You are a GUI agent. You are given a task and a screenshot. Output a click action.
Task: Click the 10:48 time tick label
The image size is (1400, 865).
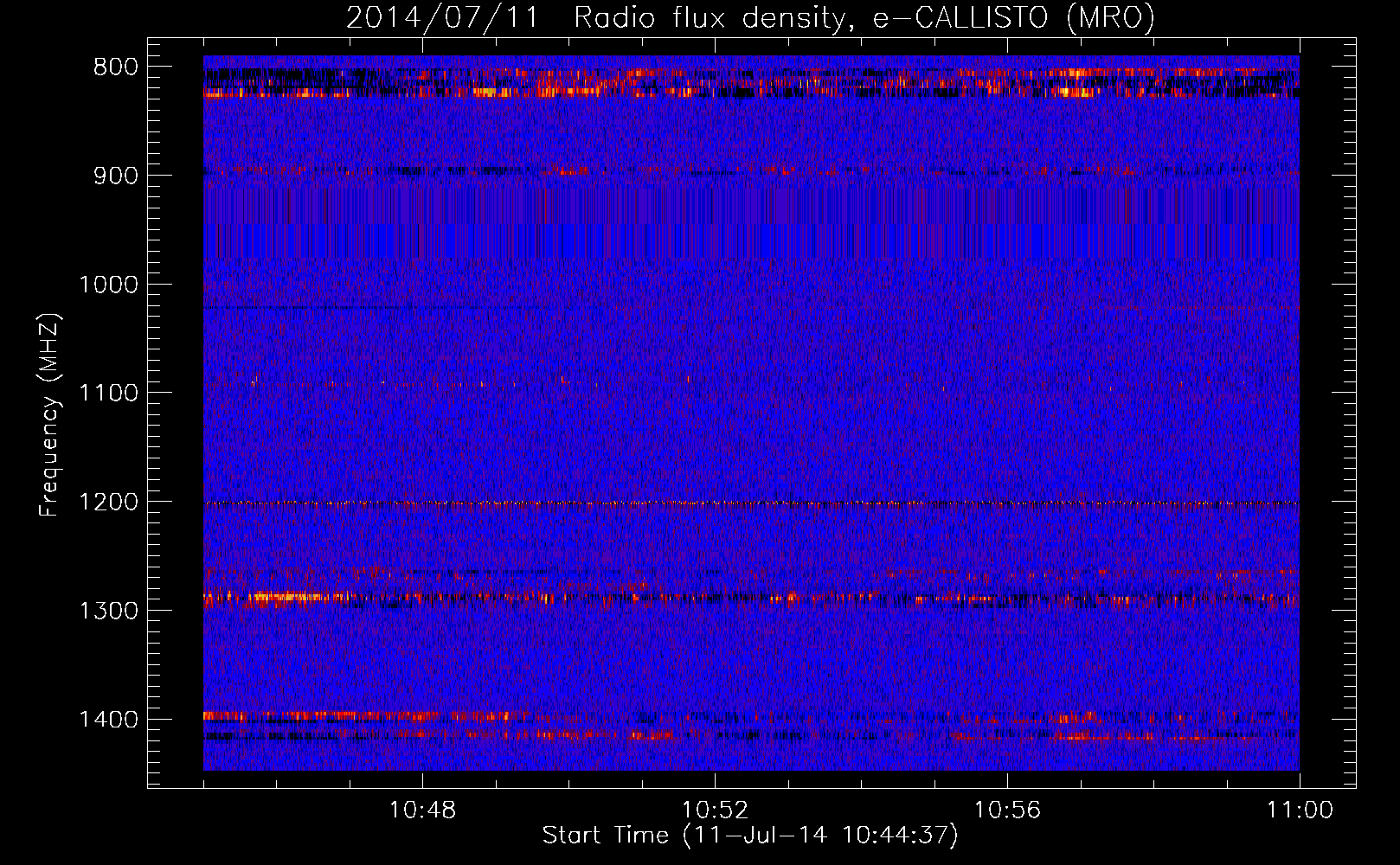pos(422,811)
